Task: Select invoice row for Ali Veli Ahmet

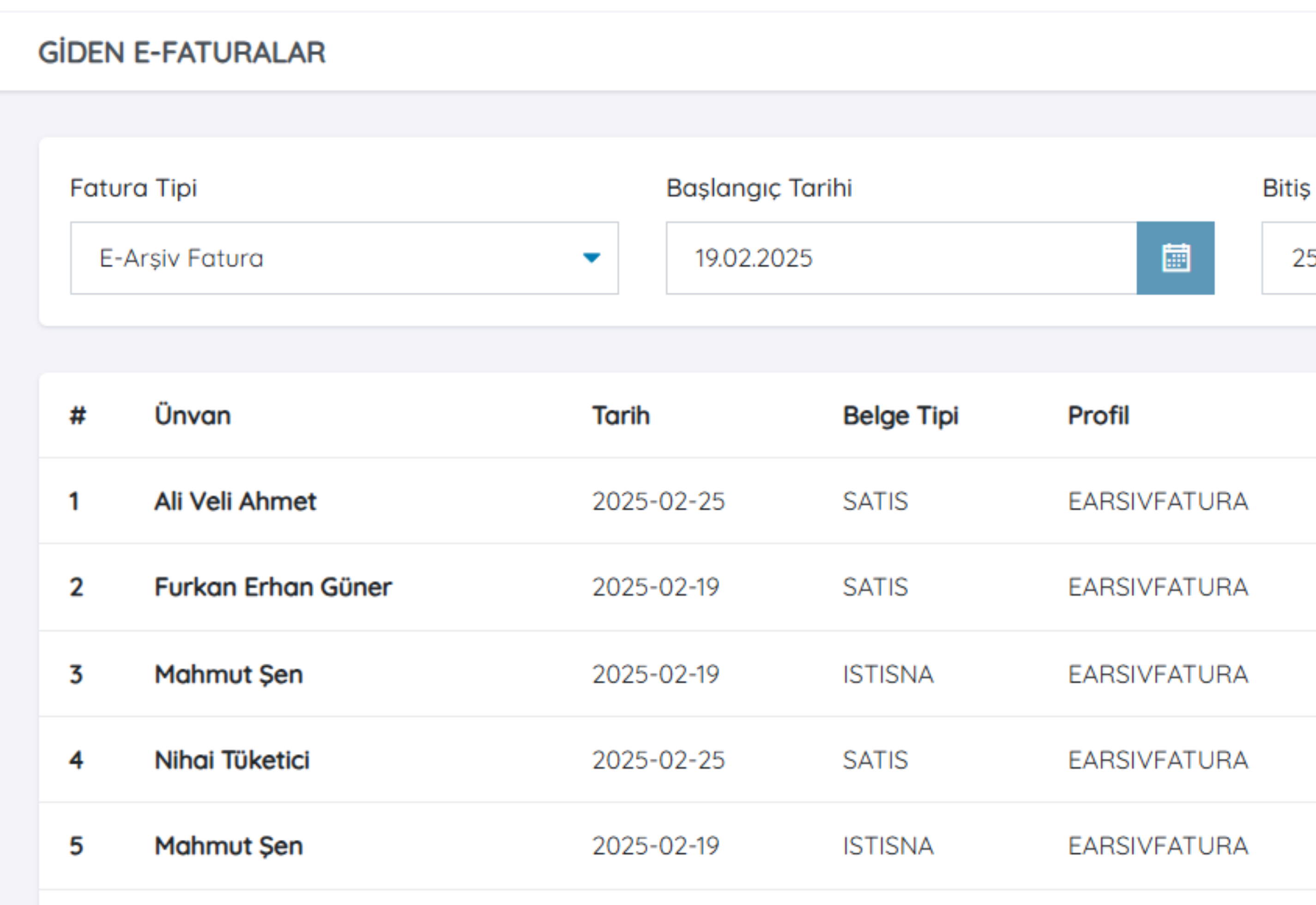Action: tap(235, 501)
